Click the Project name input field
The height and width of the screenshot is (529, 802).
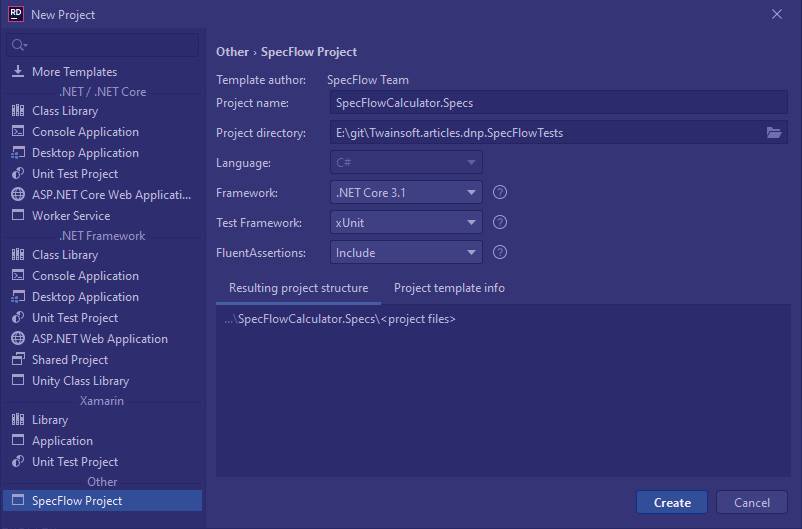(x=559, y=103)
